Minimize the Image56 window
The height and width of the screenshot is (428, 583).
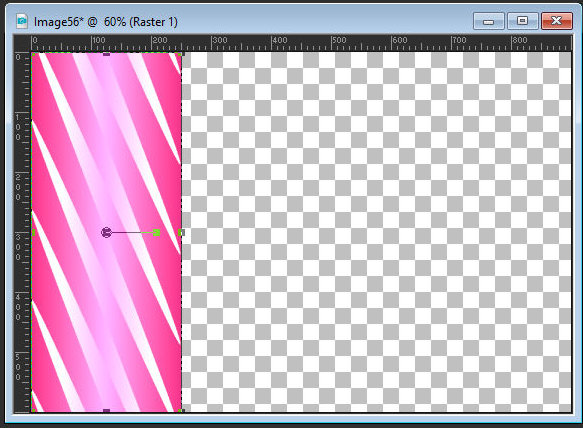pos(489,21)
